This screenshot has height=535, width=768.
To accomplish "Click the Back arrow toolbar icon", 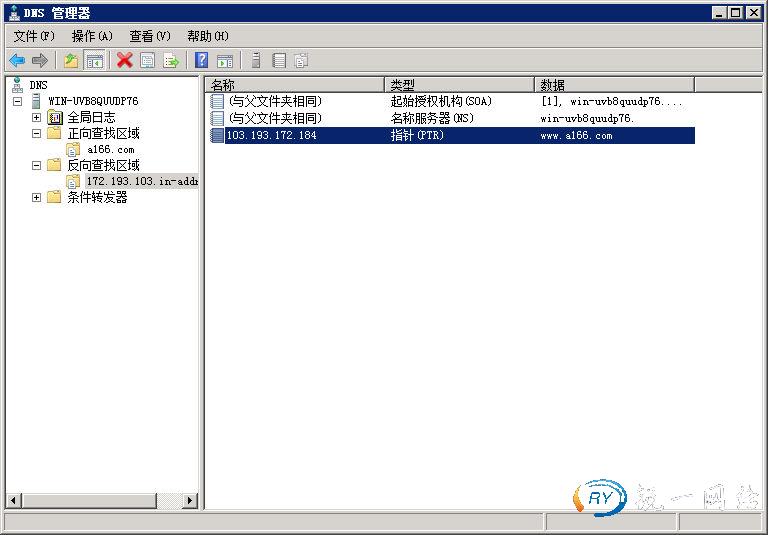I will [17, 61].
